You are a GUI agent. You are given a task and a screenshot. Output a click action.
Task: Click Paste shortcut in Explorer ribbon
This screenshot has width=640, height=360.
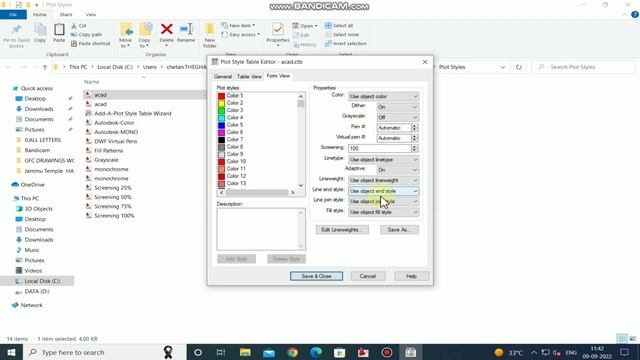(x=90, y=43)
